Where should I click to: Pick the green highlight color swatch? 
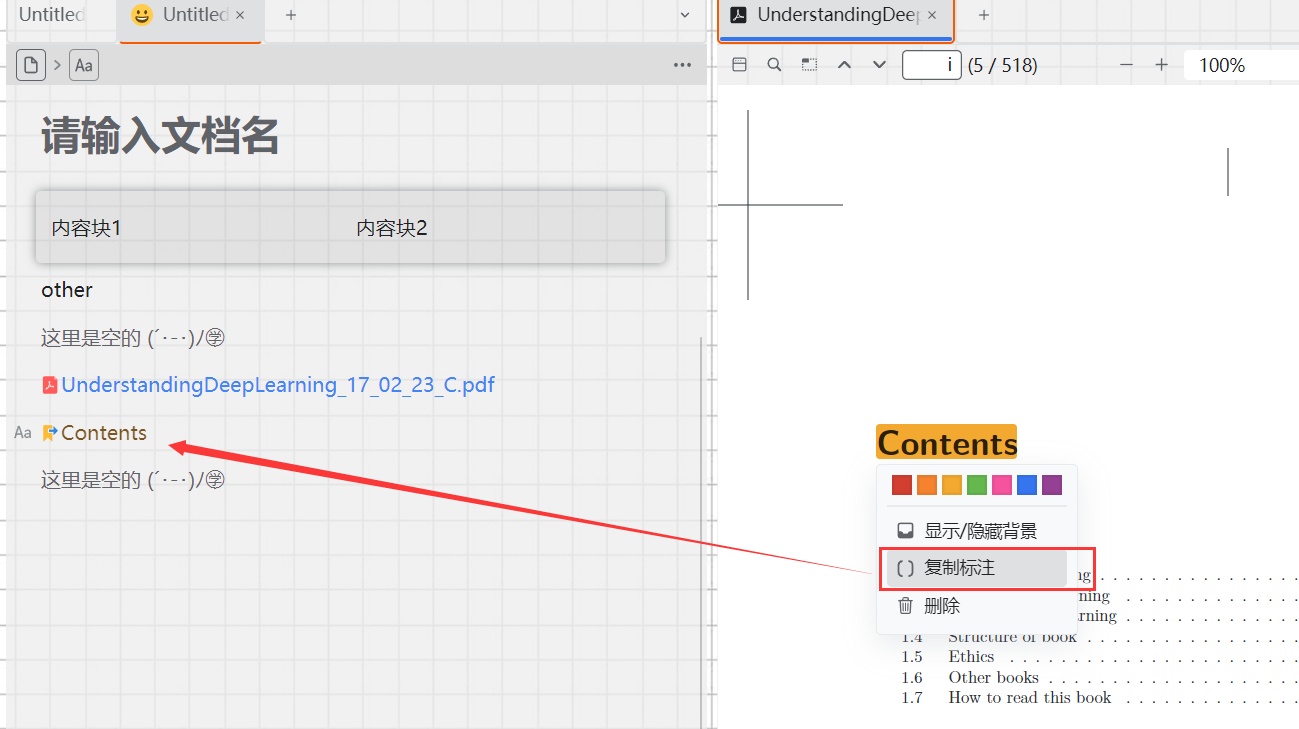coord(977,485)
